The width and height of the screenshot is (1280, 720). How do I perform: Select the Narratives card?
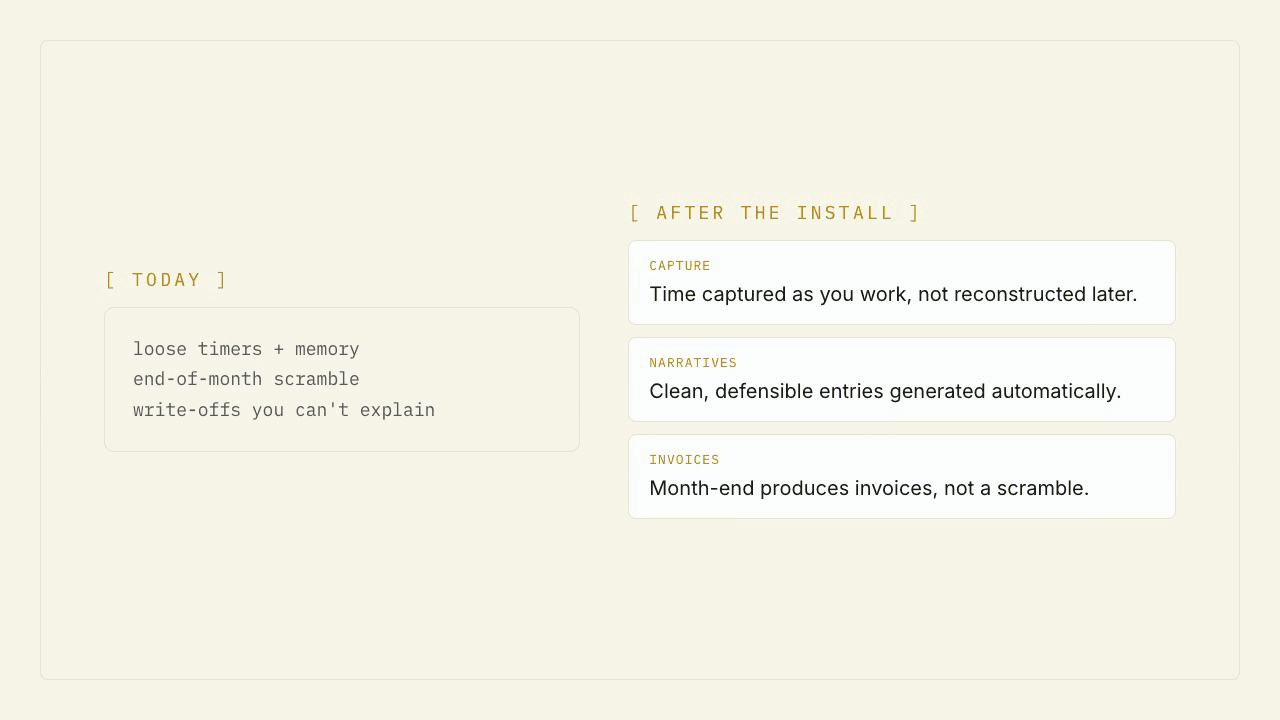click(x=902, y=379)
